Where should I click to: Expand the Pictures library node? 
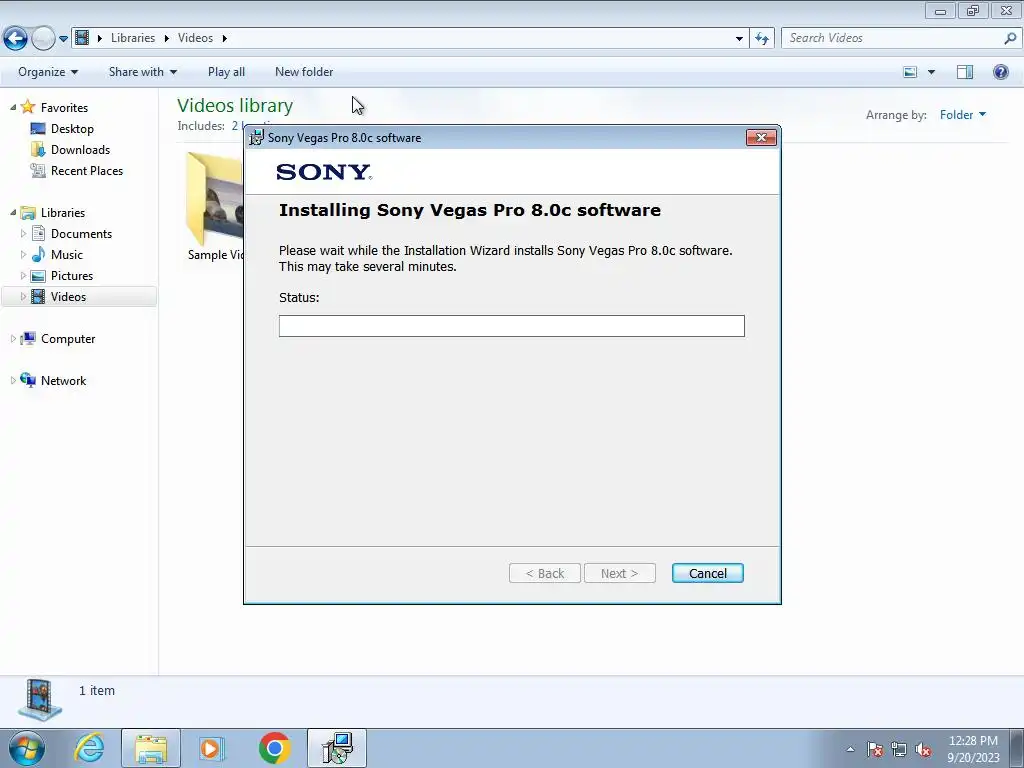(x=24, y=275)
